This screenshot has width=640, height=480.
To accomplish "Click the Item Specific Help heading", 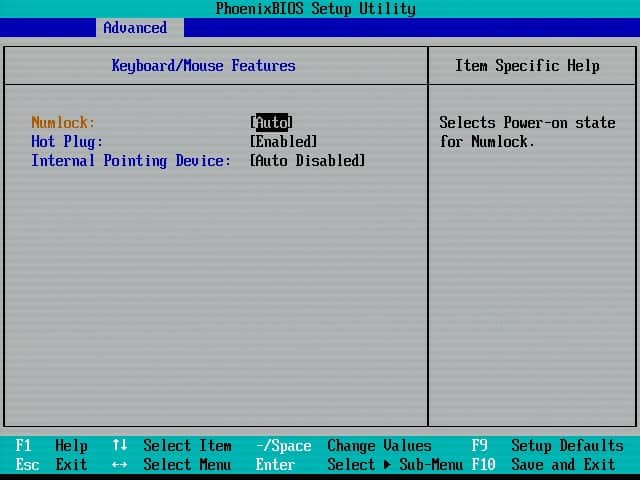I will (527, 66).
